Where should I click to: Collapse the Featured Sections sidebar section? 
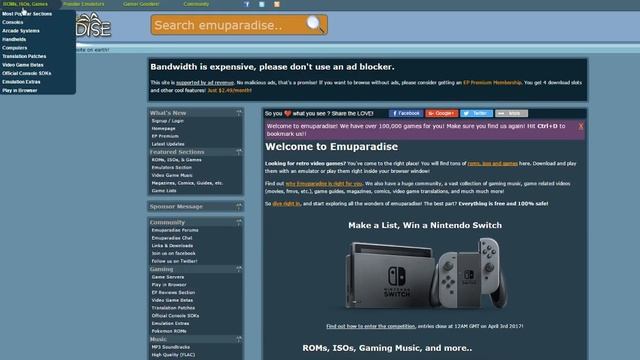[x=239, y=152]
